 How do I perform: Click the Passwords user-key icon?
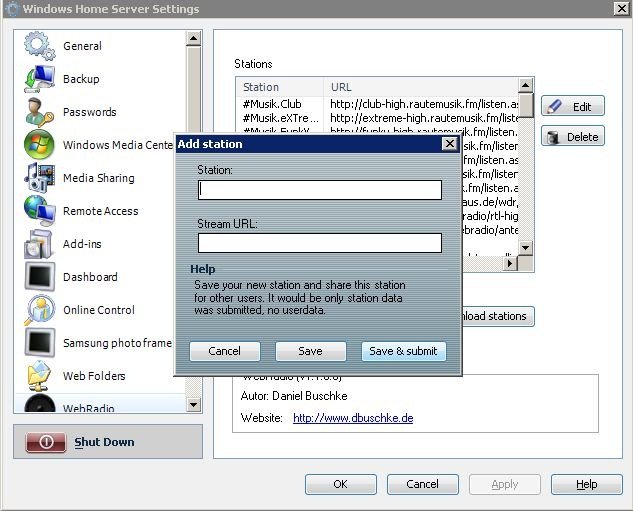pyautogui.click(x=39, y=112)
